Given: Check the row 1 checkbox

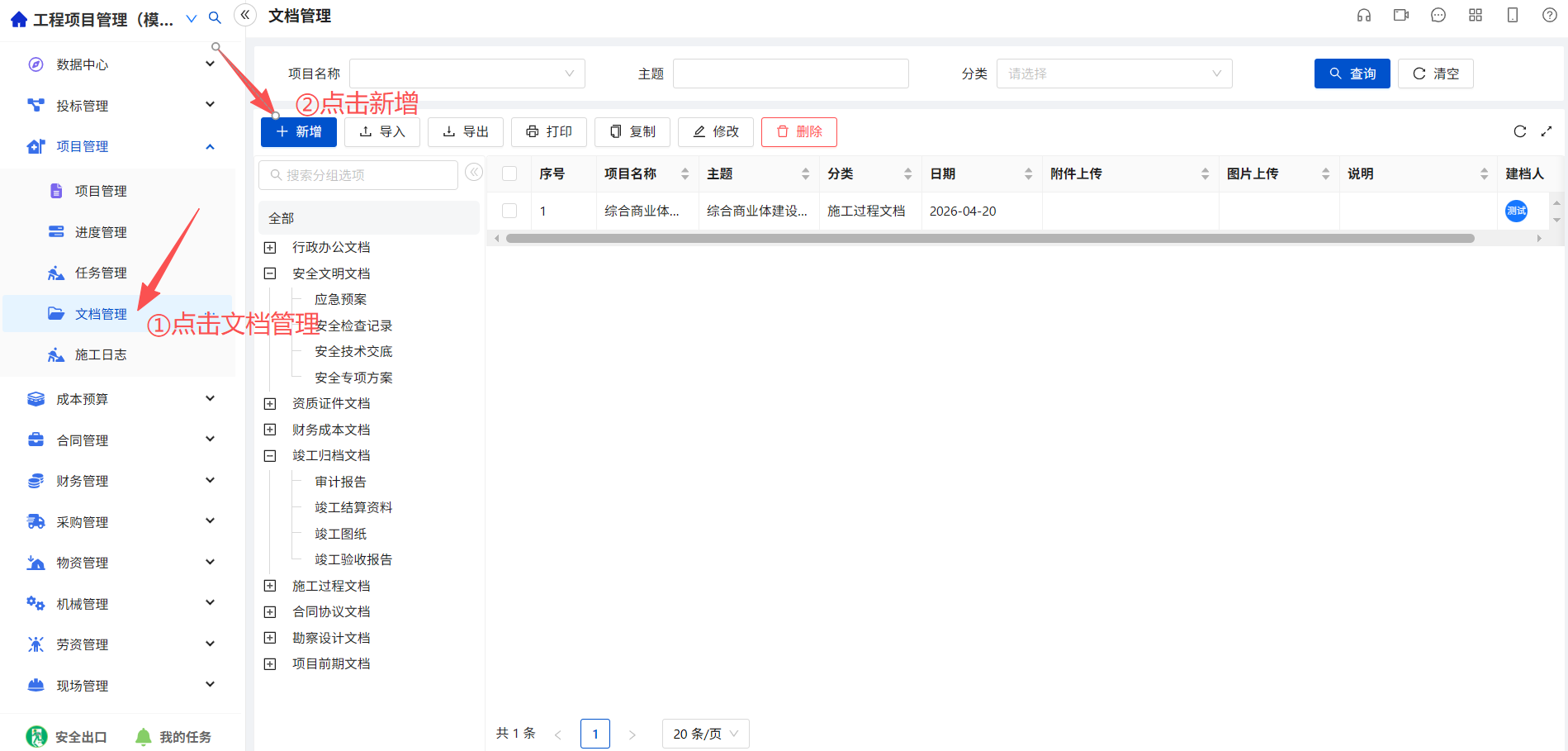Looking at the screenshot, I should click(509, 211).
